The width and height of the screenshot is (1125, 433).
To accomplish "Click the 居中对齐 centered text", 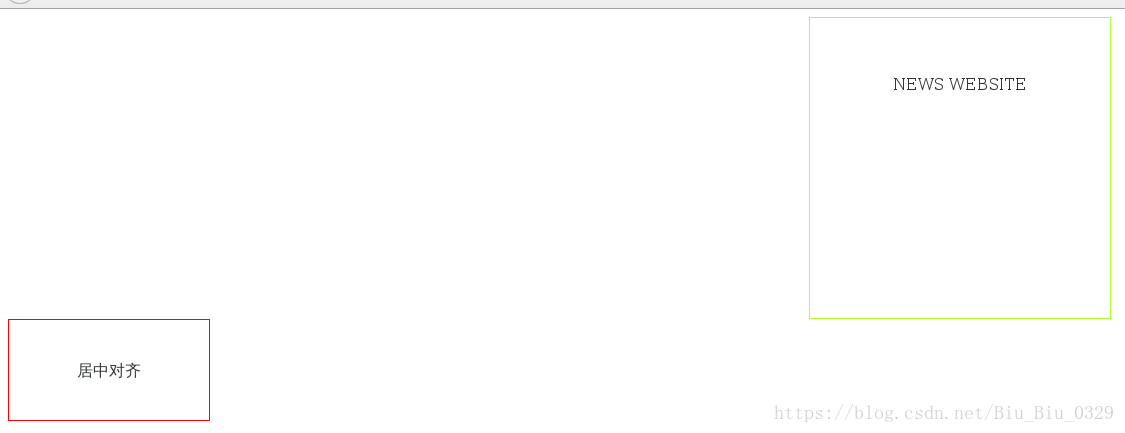I will pyautogui.click(x=109, y=371).
